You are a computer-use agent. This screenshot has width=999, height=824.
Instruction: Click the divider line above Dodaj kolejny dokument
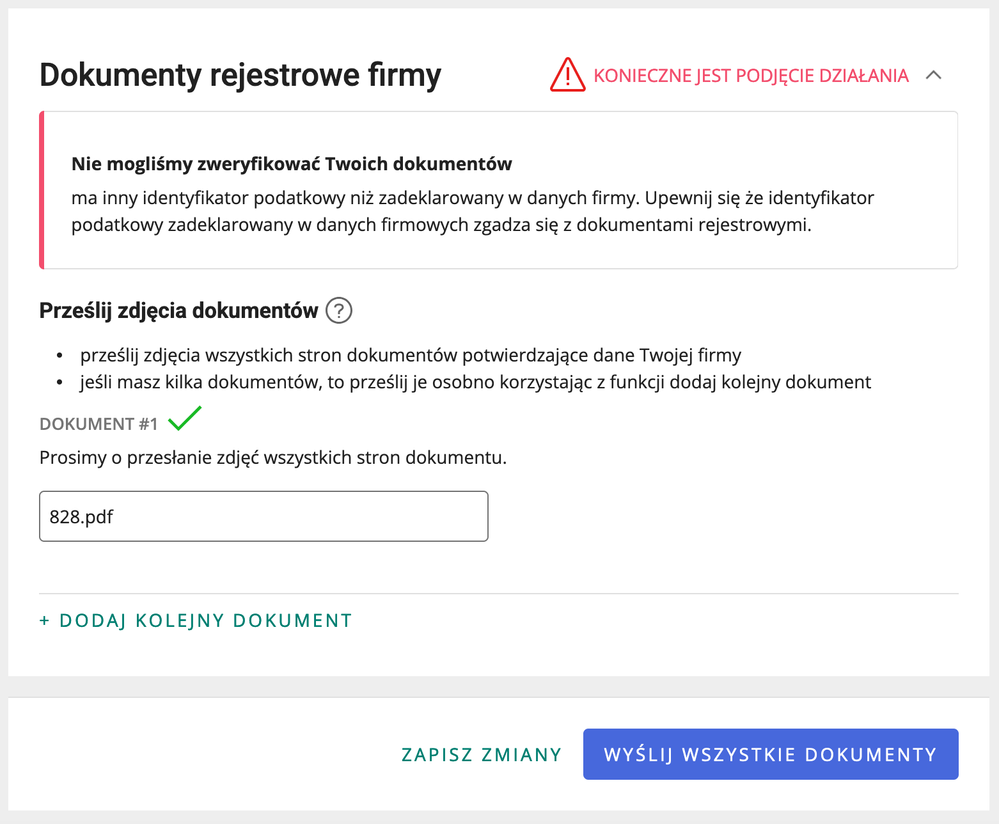coord(498,594)
